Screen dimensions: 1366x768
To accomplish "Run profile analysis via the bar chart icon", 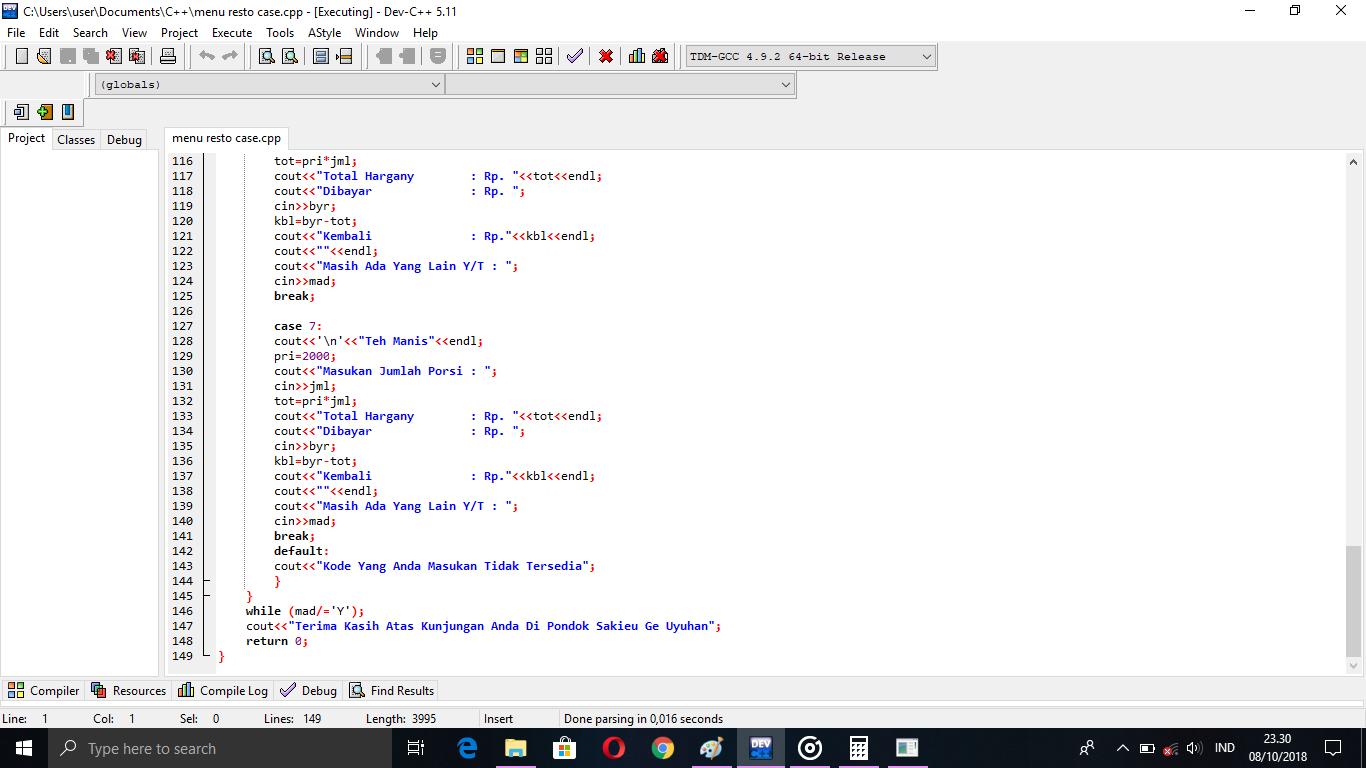I will pyautogui.click(x=636, y=56).
